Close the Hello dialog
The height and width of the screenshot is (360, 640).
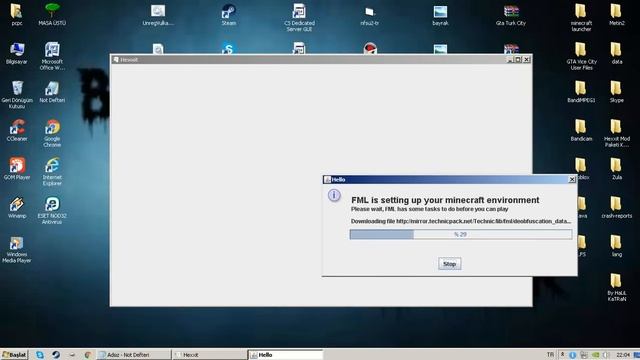(x=572, y=179)
